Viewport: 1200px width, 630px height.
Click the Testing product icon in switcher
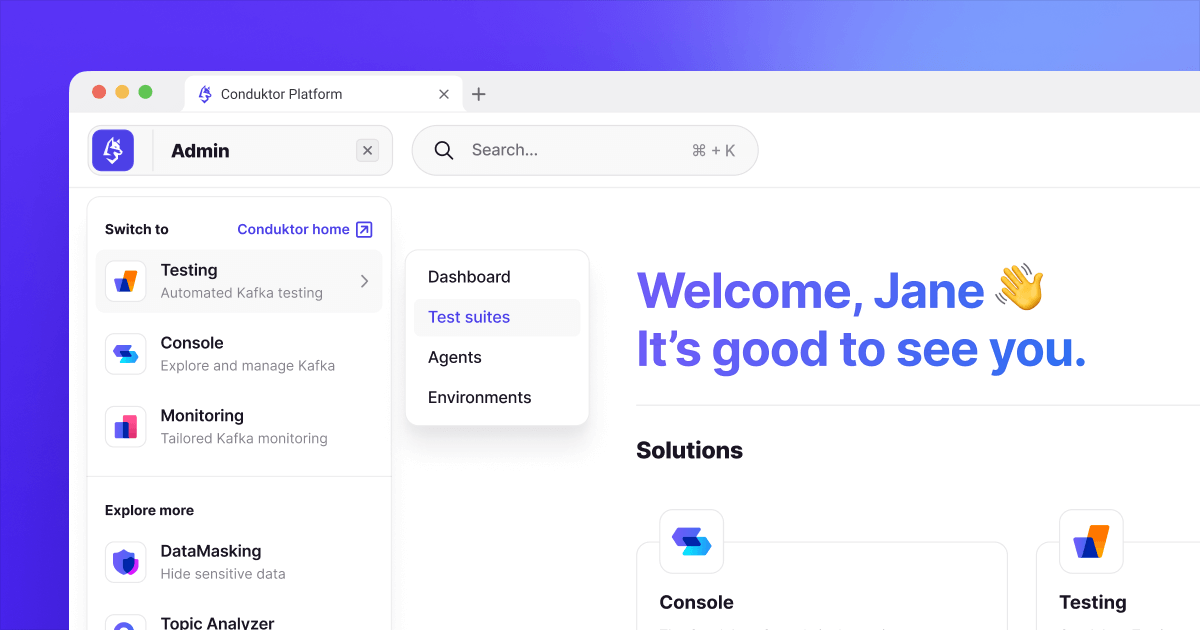click(x=126, y=281)
